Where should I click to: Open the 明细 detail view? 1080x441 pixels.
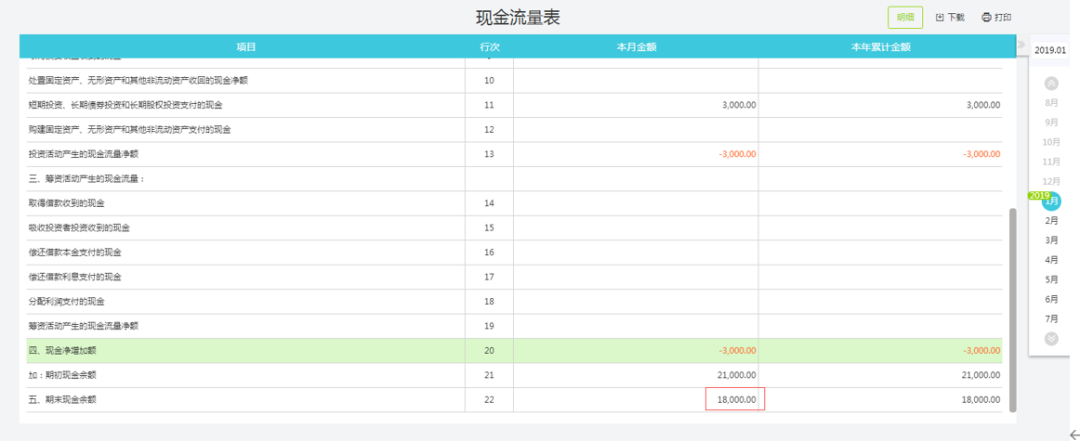tap(905, 17)
